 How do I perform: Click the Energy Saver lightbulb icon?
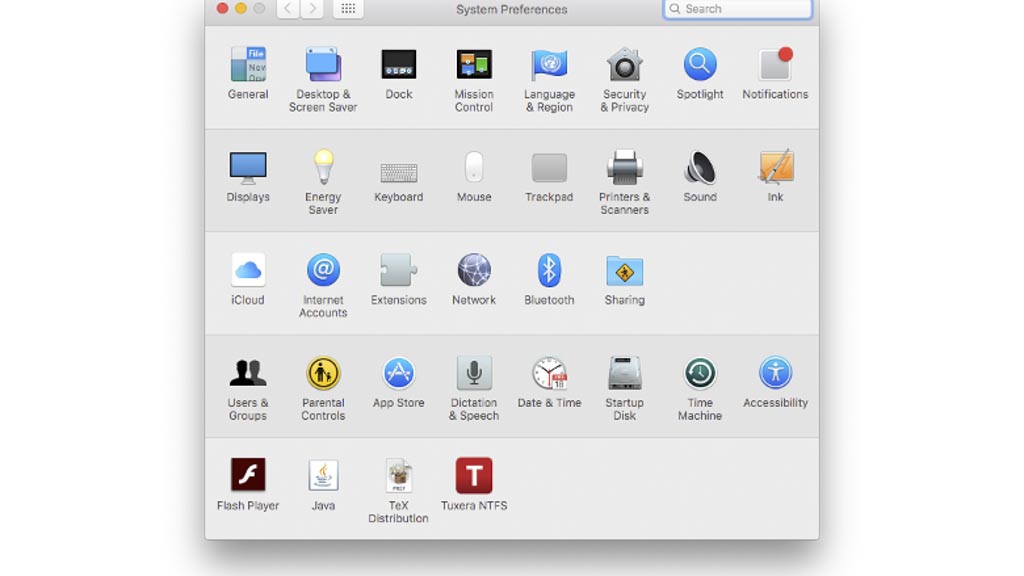pyautogui.click(x=323, y=167)
